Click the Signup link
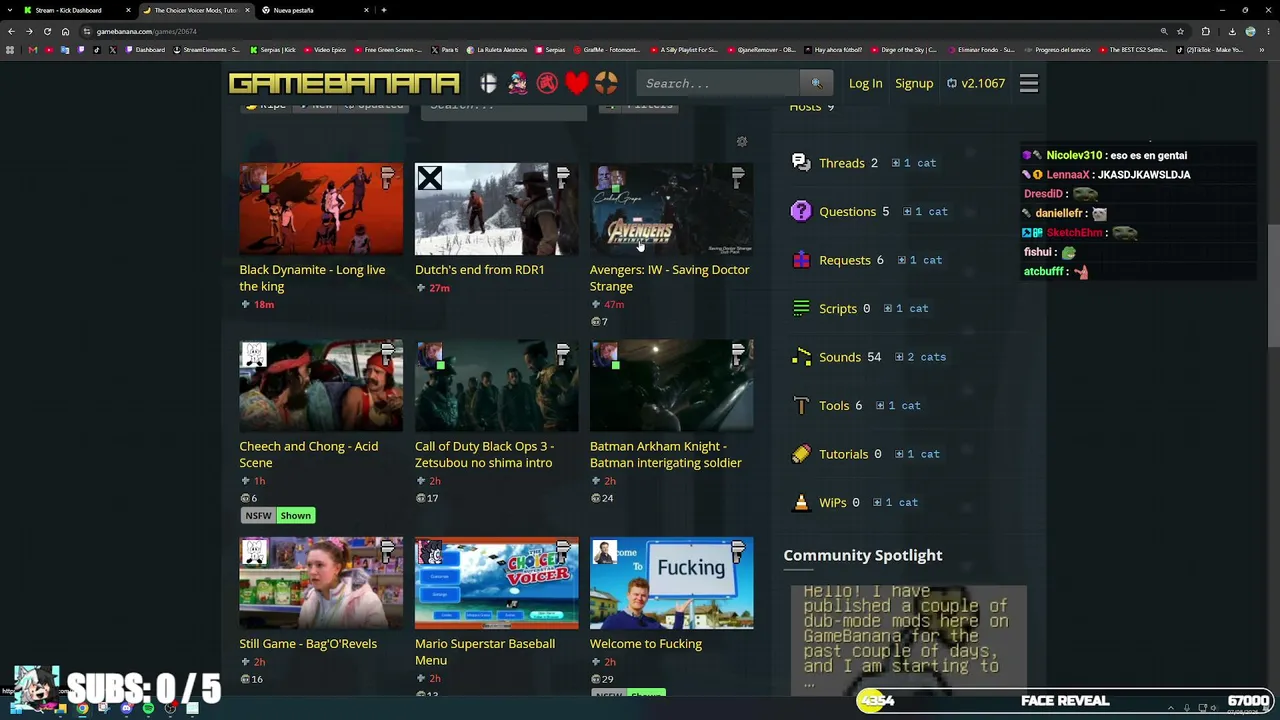This screenshot has height=720, width=1280. point(914,83)
